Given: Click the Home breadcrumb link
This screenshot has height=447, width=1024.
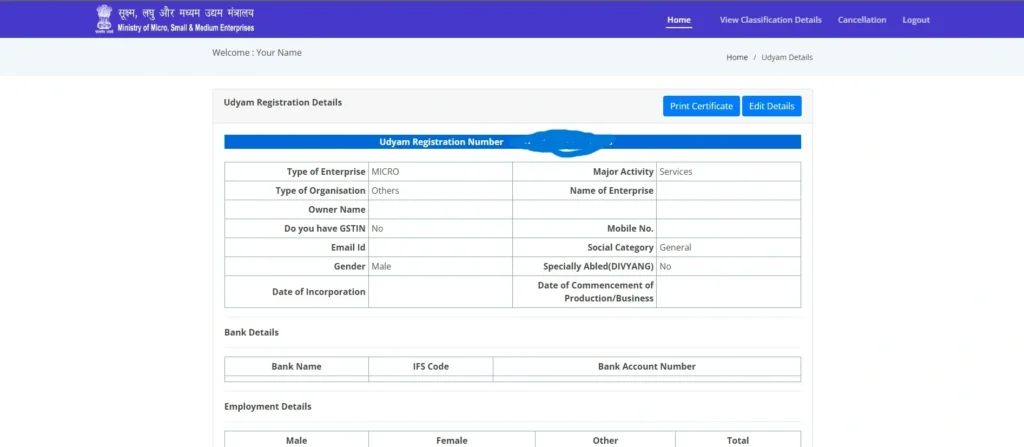Looking at the screenshot, I should click(x=736, y=58).
